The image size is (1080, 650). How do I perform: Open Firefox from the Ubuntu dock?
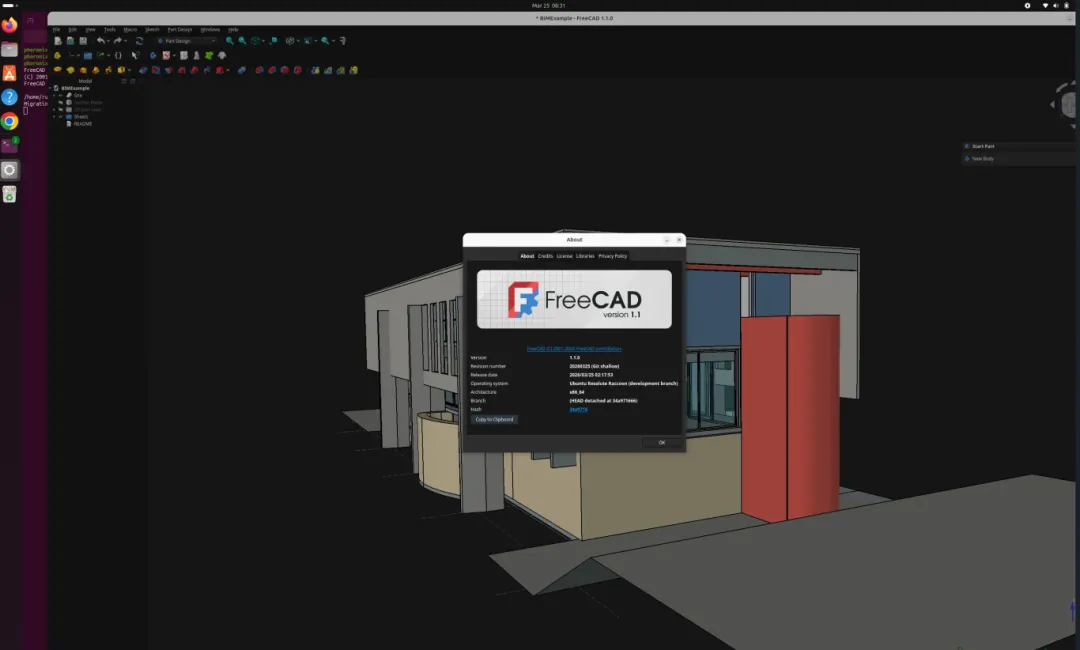(x=10, y=25)
